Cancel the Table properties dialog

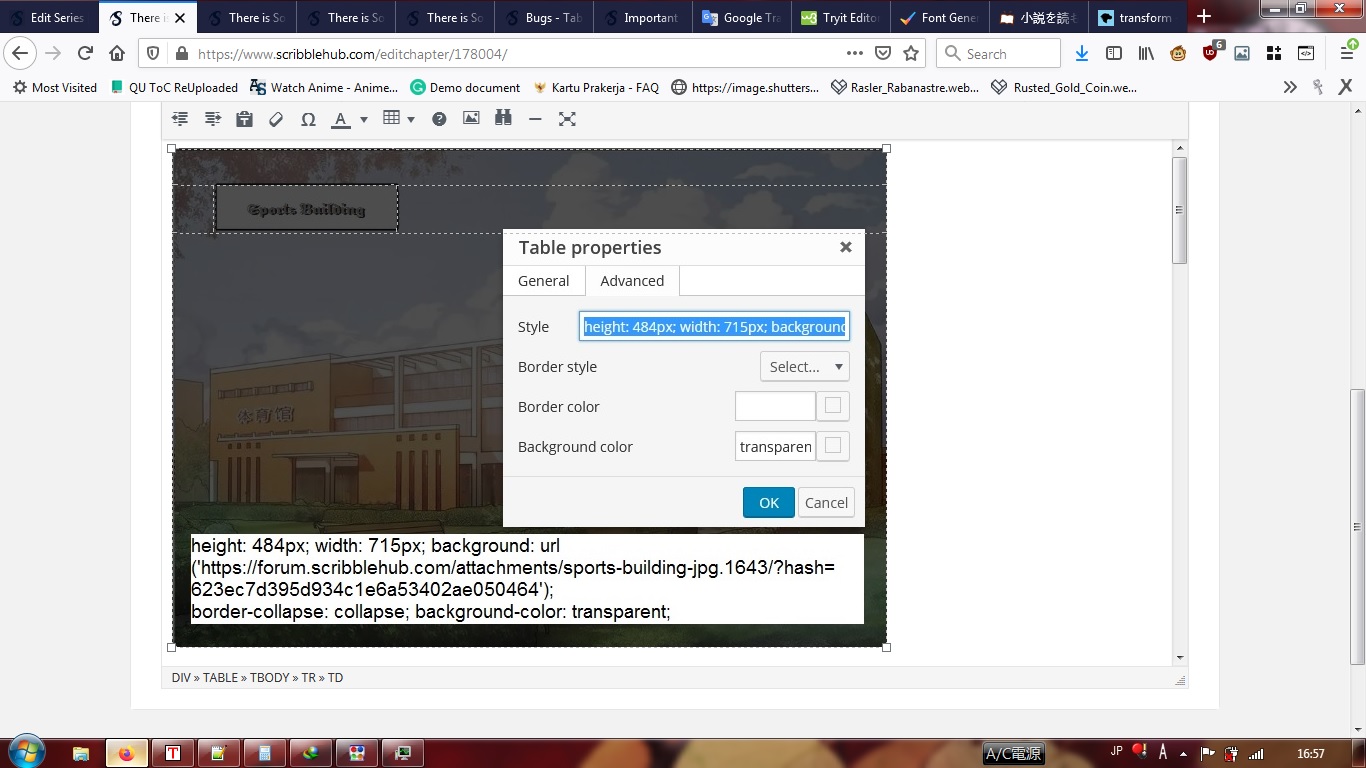(x=826, y=503)
